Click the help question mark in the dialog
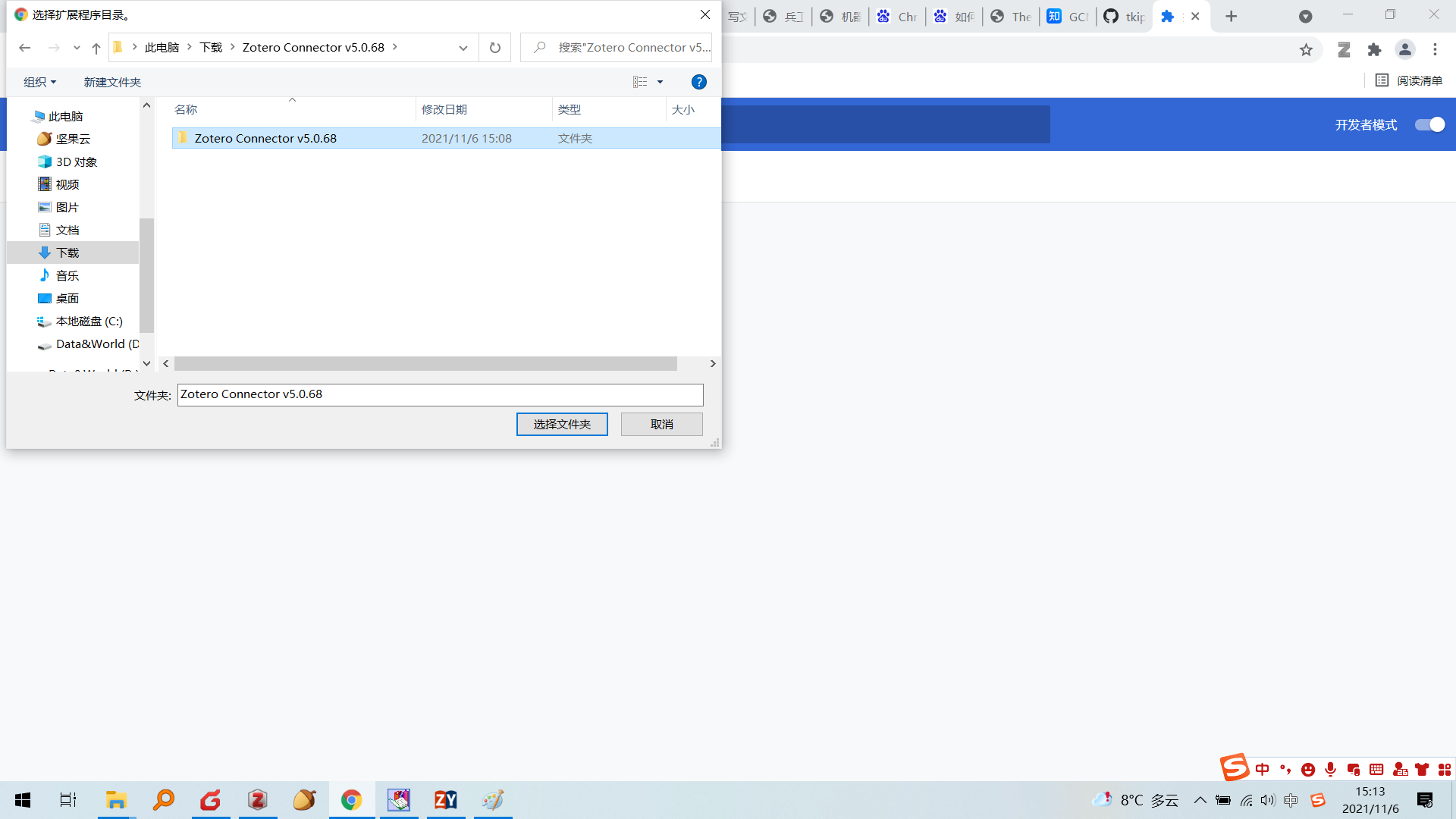This screenshot has height=819, width=1456. 698,82
